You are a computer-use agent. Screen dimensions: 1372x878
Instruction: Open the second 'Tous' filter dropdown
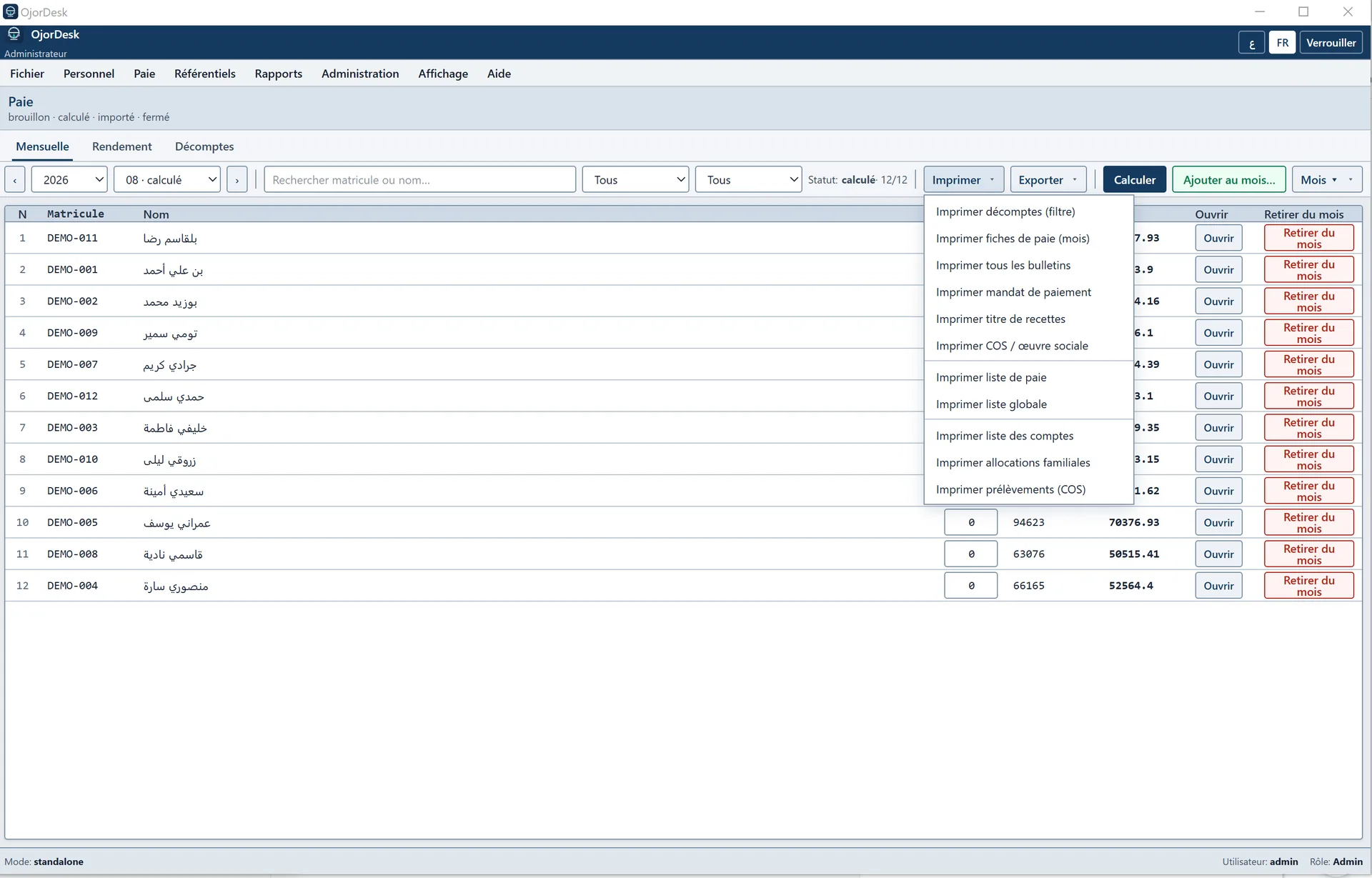748,180
